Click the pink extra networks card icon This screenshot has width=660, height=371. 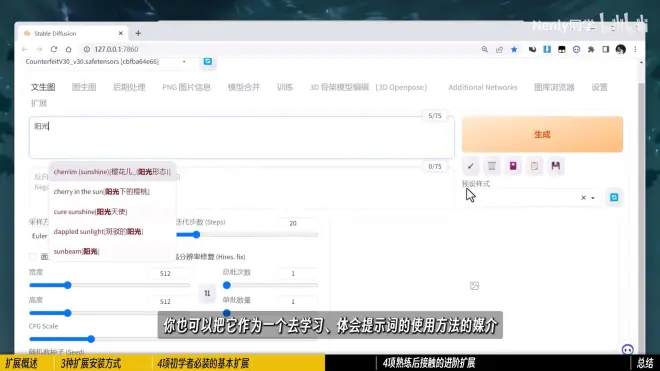point(513,166)
